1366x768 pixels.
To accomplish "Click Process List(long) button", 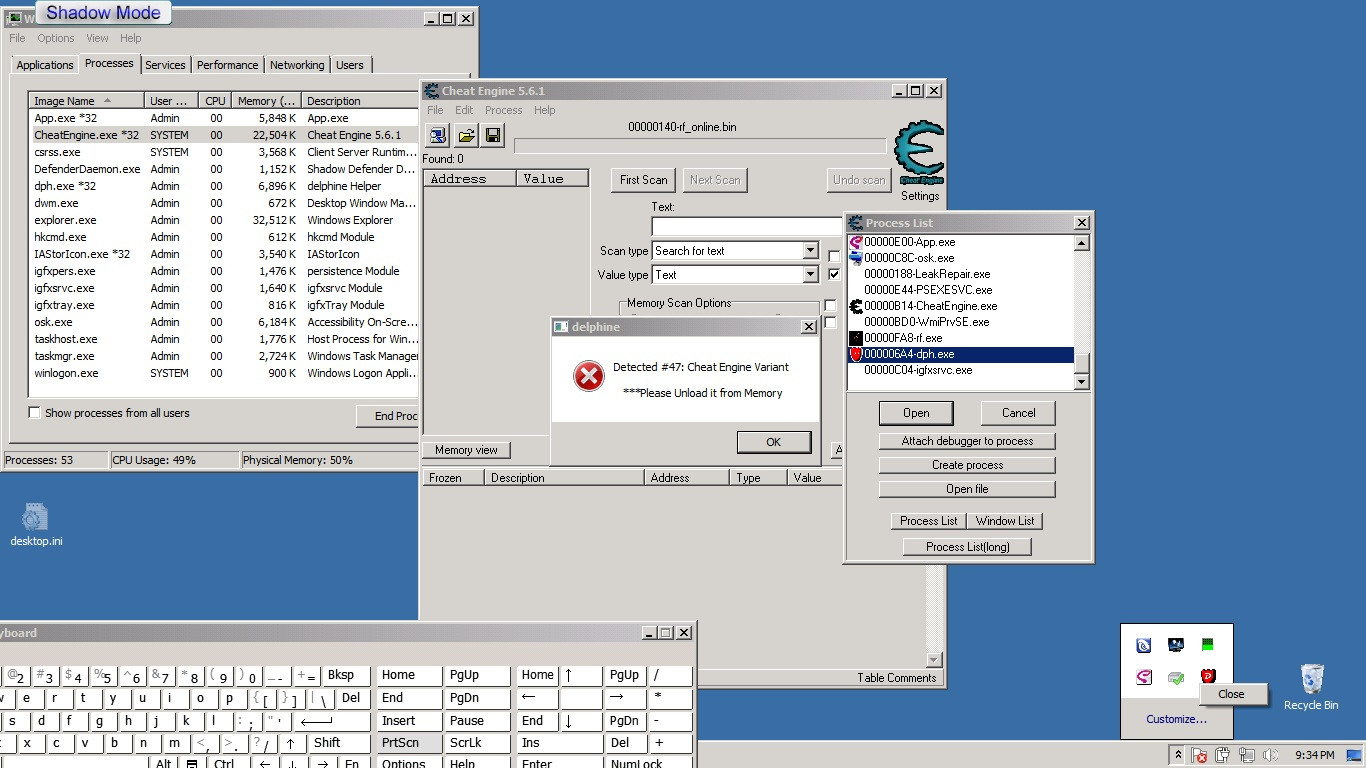I will (x=967, y=547).
